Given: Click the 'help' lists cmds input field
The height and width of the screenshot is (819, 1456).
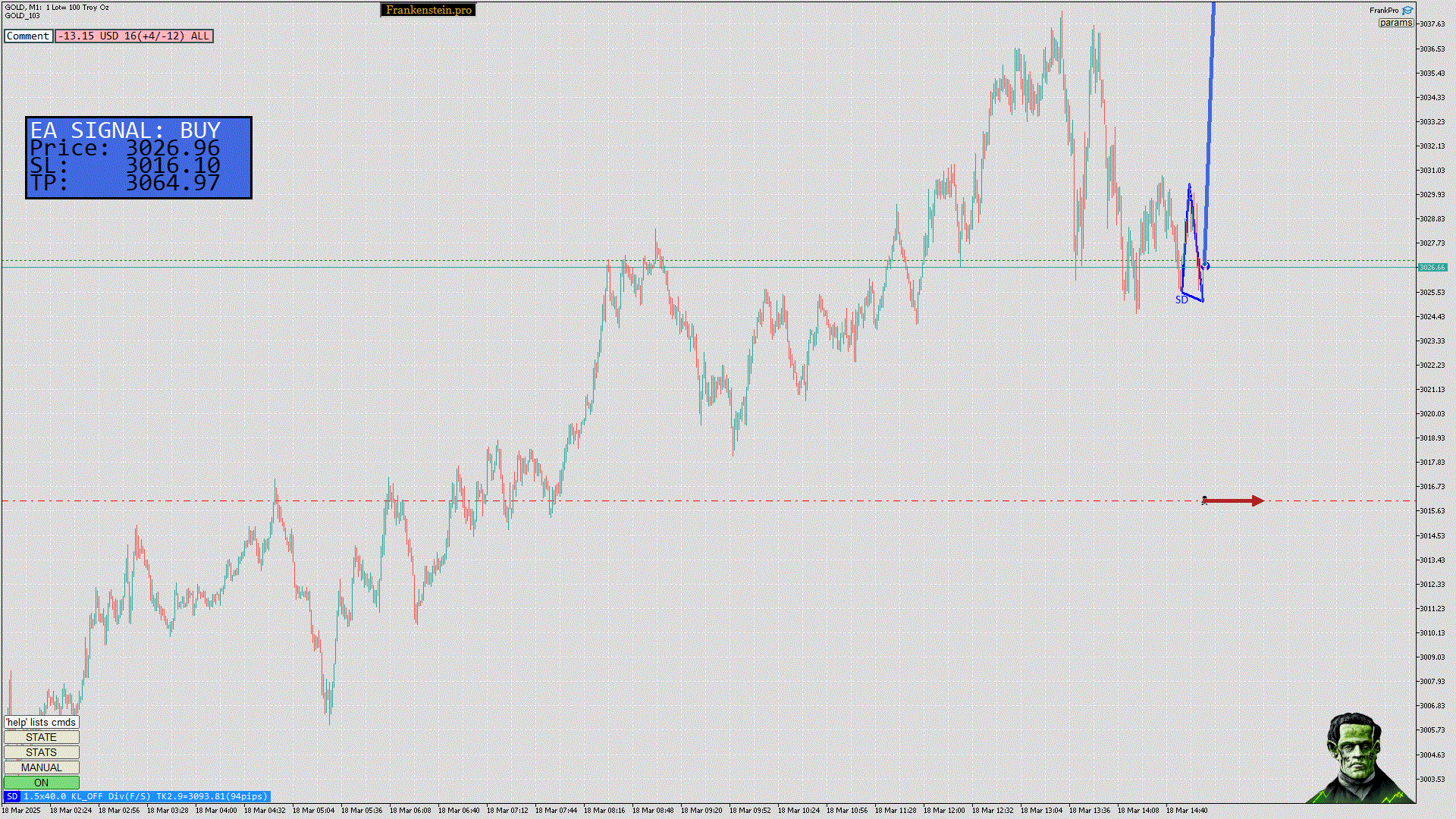Looking at the screenshot, I should (41, 722).
